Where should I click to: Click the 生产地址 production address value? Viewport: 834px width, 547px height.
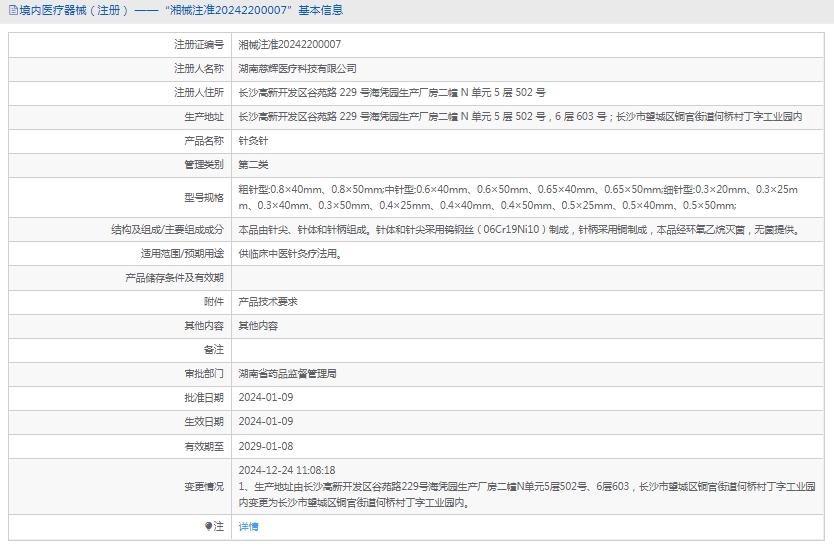[520, 117]
